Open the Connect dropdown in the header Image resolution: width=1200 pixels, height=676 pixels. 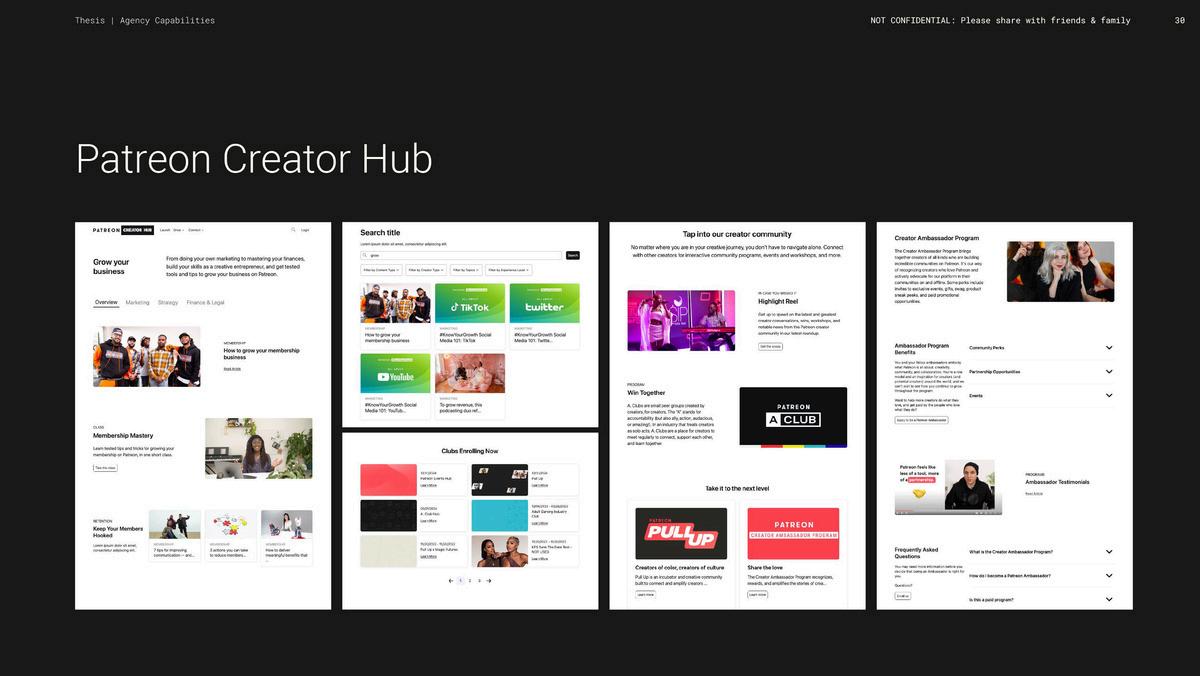pyautogui.click(x=196, y=230)
